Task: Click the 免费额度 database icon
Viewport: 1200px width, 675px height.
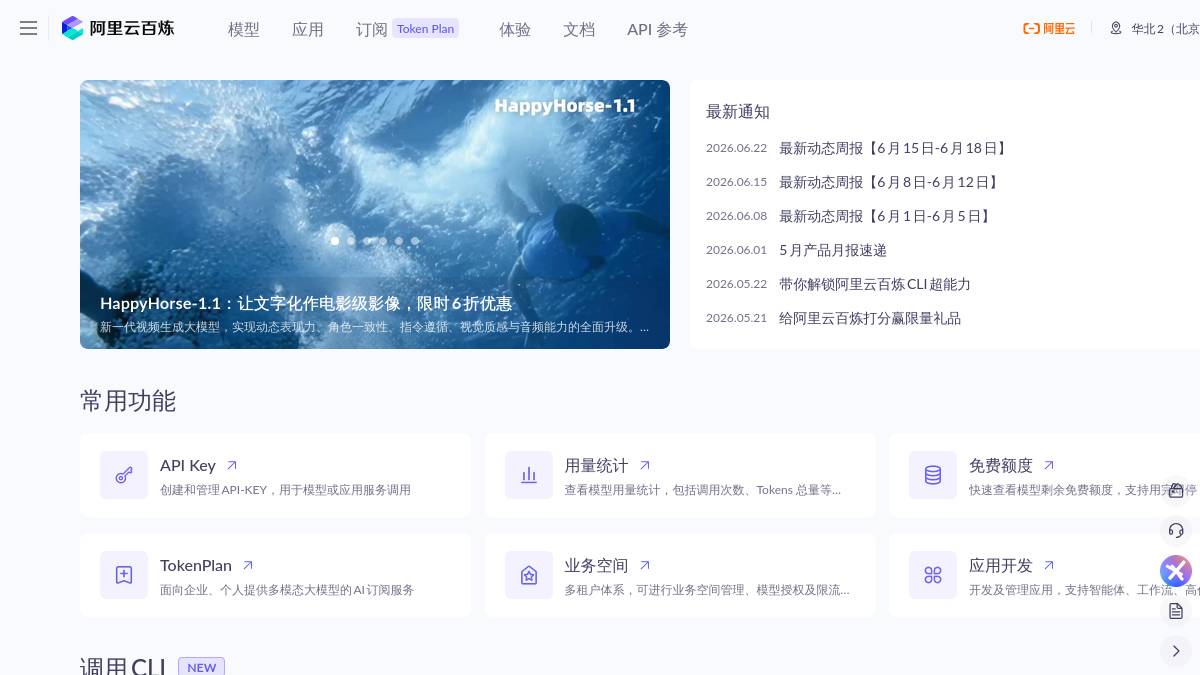Action: (933, 475)
